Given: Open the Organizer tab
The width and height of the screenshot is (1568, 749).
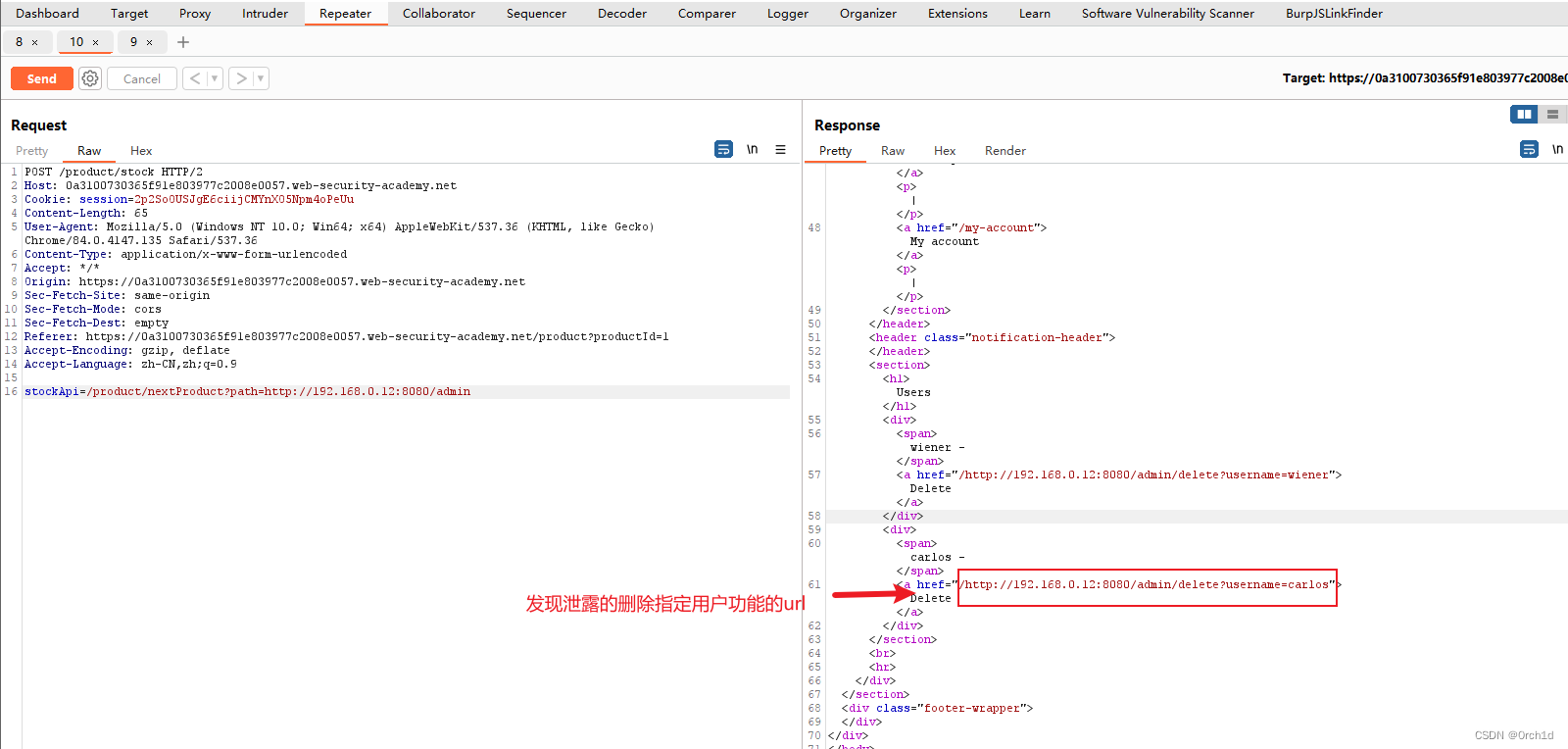Looking at the screenshot, I should [x=868, y=13].
